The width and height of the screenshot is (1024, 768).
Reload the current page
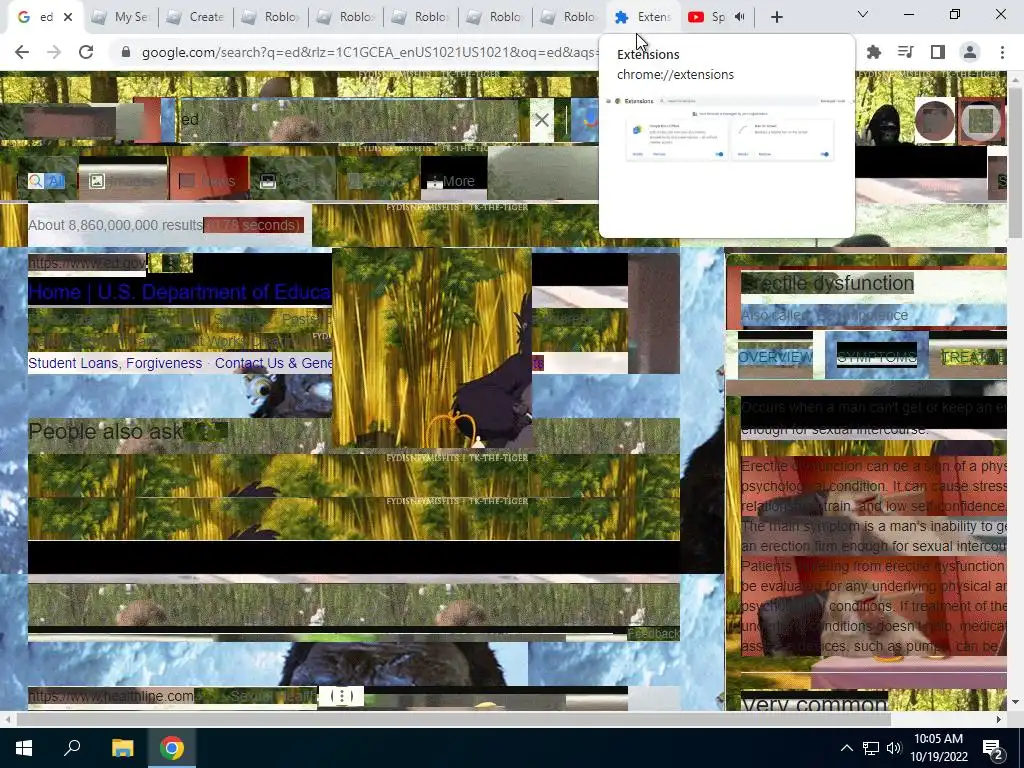pyautogui.click(x=86, y=52)
